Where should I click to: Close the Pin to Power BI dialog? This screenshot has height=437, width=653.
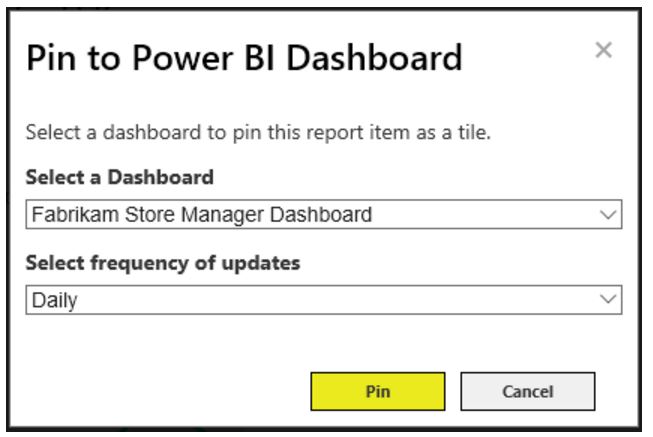(603, 50)
